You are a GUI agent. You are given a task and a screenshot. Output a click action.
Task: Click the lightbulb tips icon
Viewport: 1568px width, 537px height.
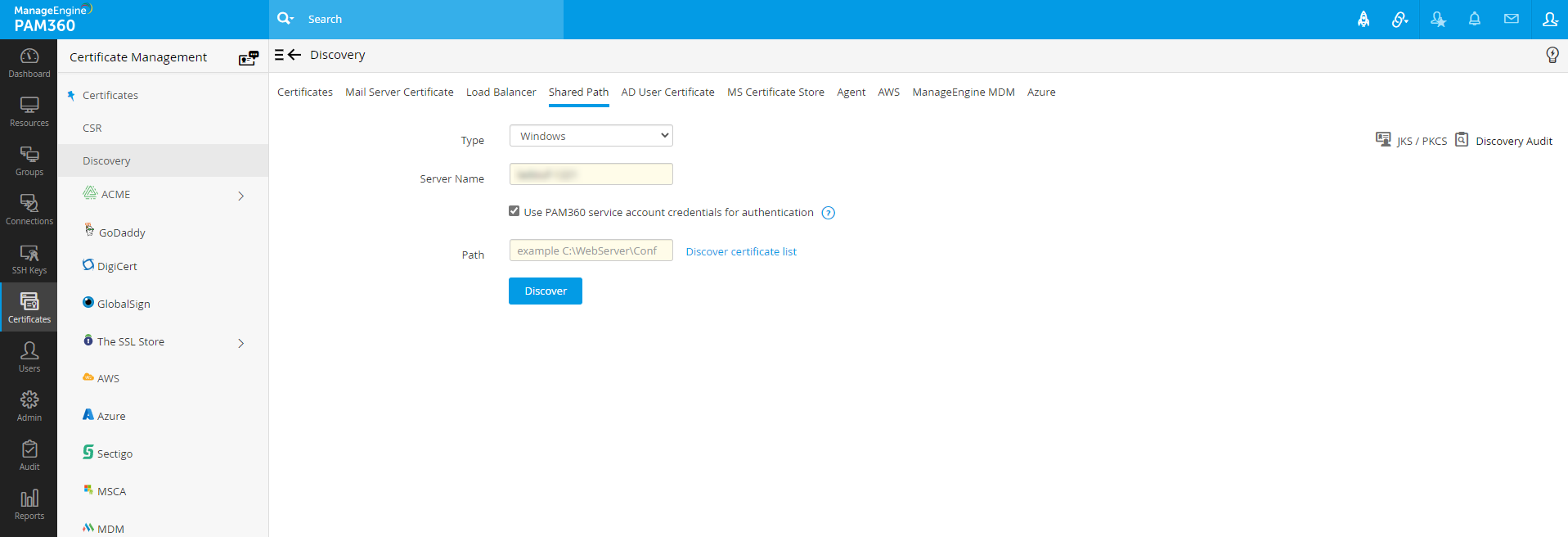[x=1552, y=55]
